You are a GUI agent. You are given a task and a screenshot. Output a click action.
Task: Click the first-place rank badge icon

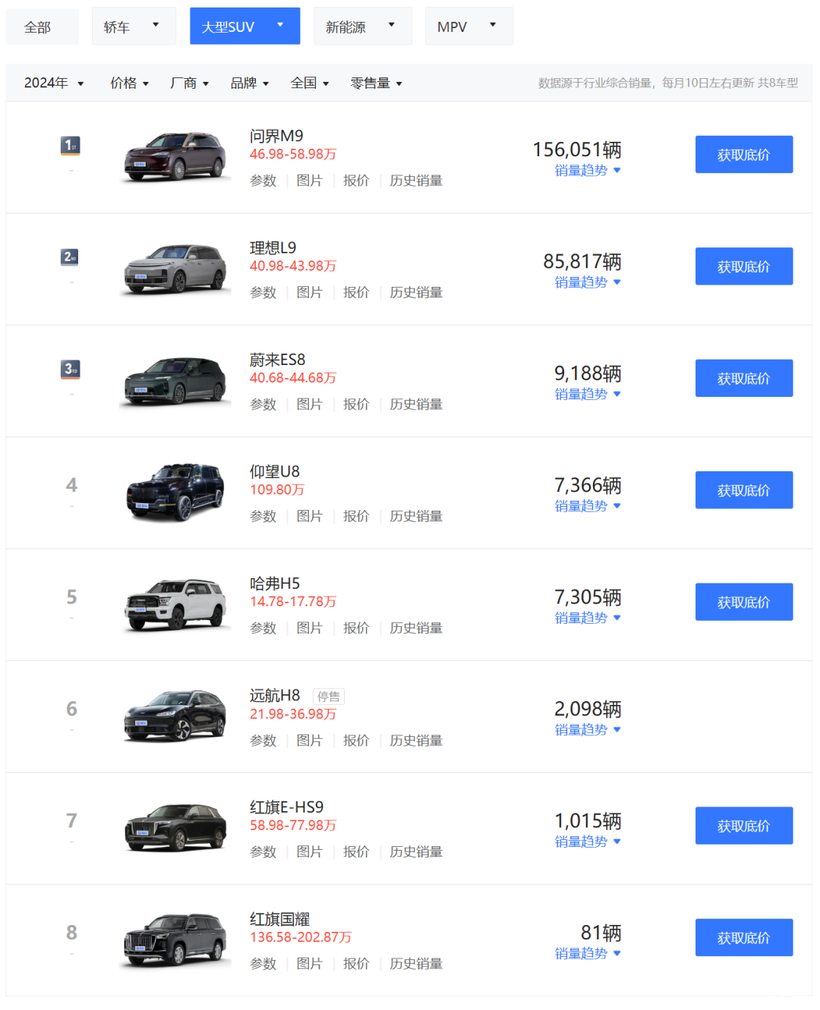(x=70, y=146)
